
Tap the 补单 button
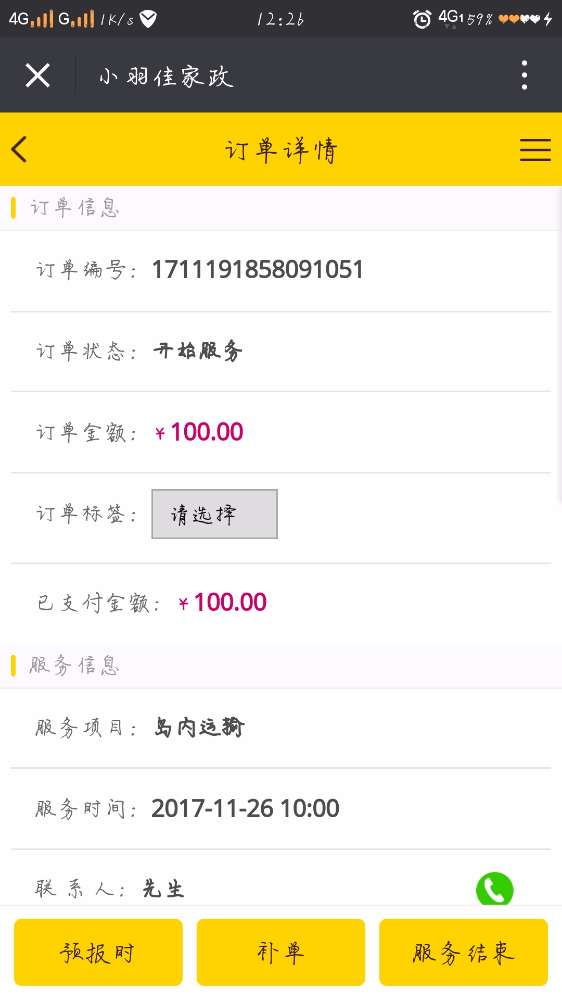pyautogui.click(x=281, y=952)
